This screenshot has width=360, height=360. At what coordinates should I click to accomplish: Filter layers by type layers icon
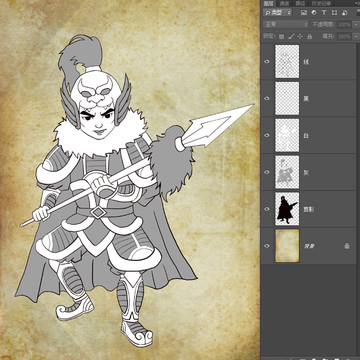pyautogui.click(x=324, y=13)
